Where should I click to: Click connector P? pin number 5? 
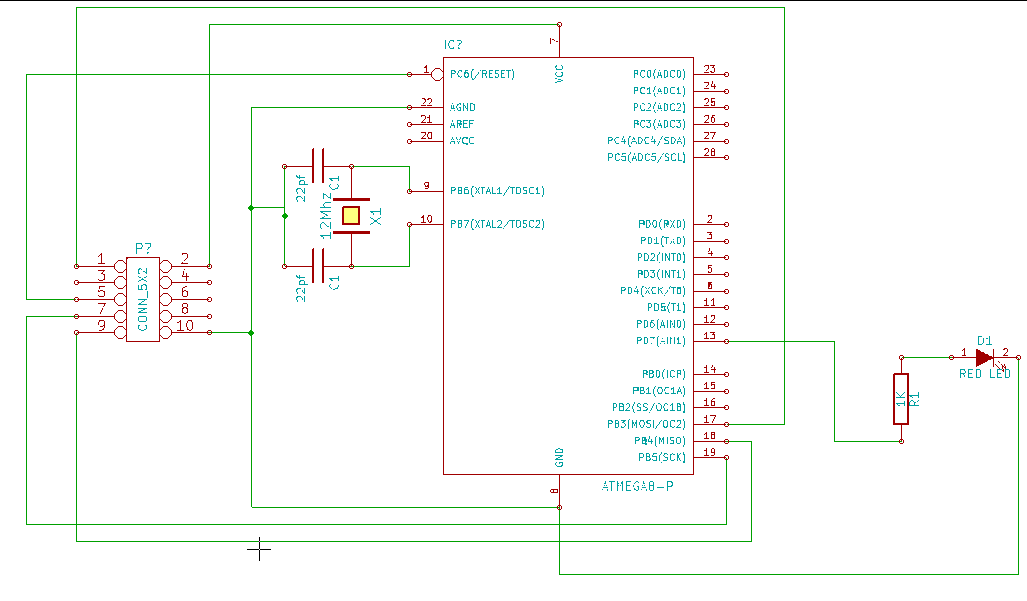click(102, 292)
